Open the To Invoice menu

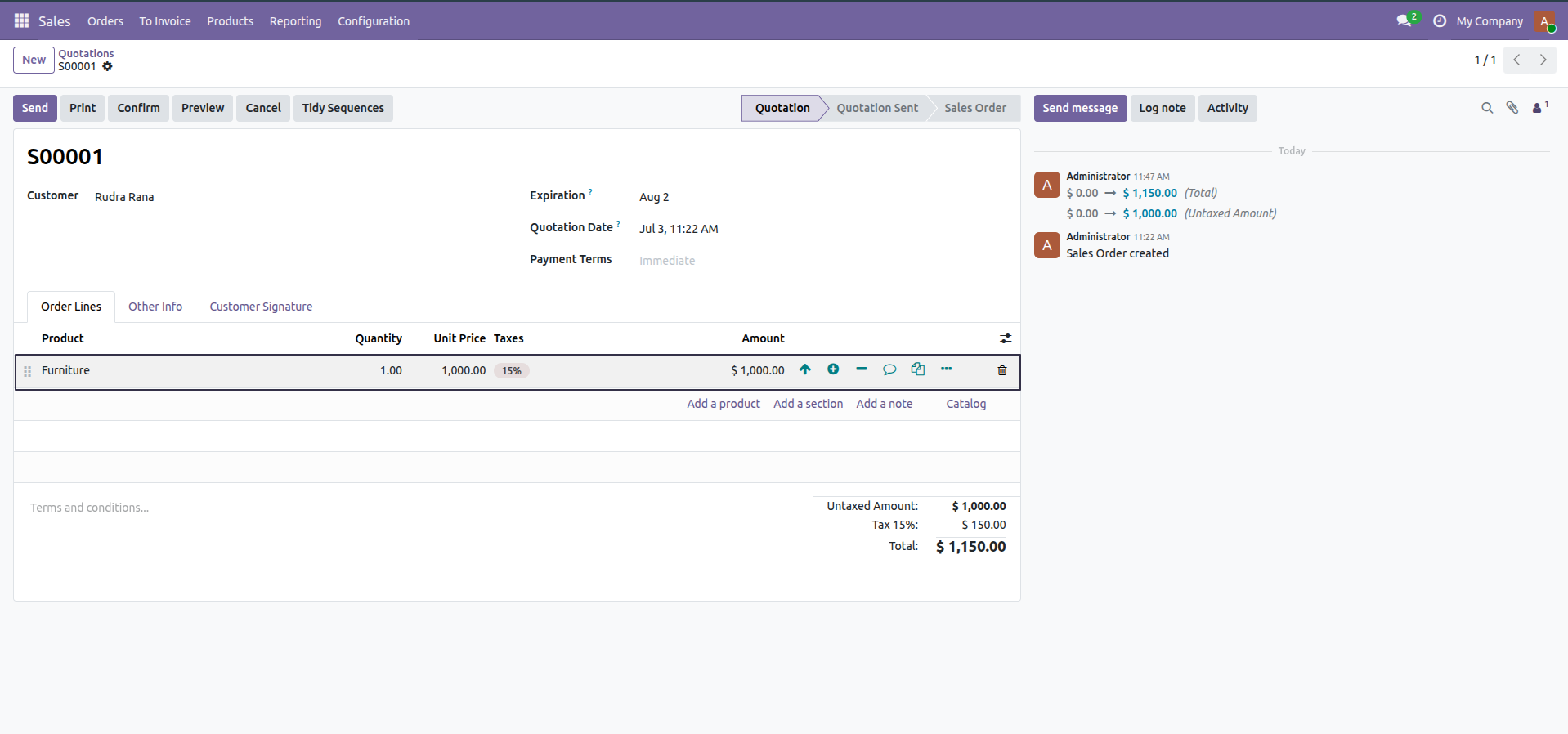[165, 21]
